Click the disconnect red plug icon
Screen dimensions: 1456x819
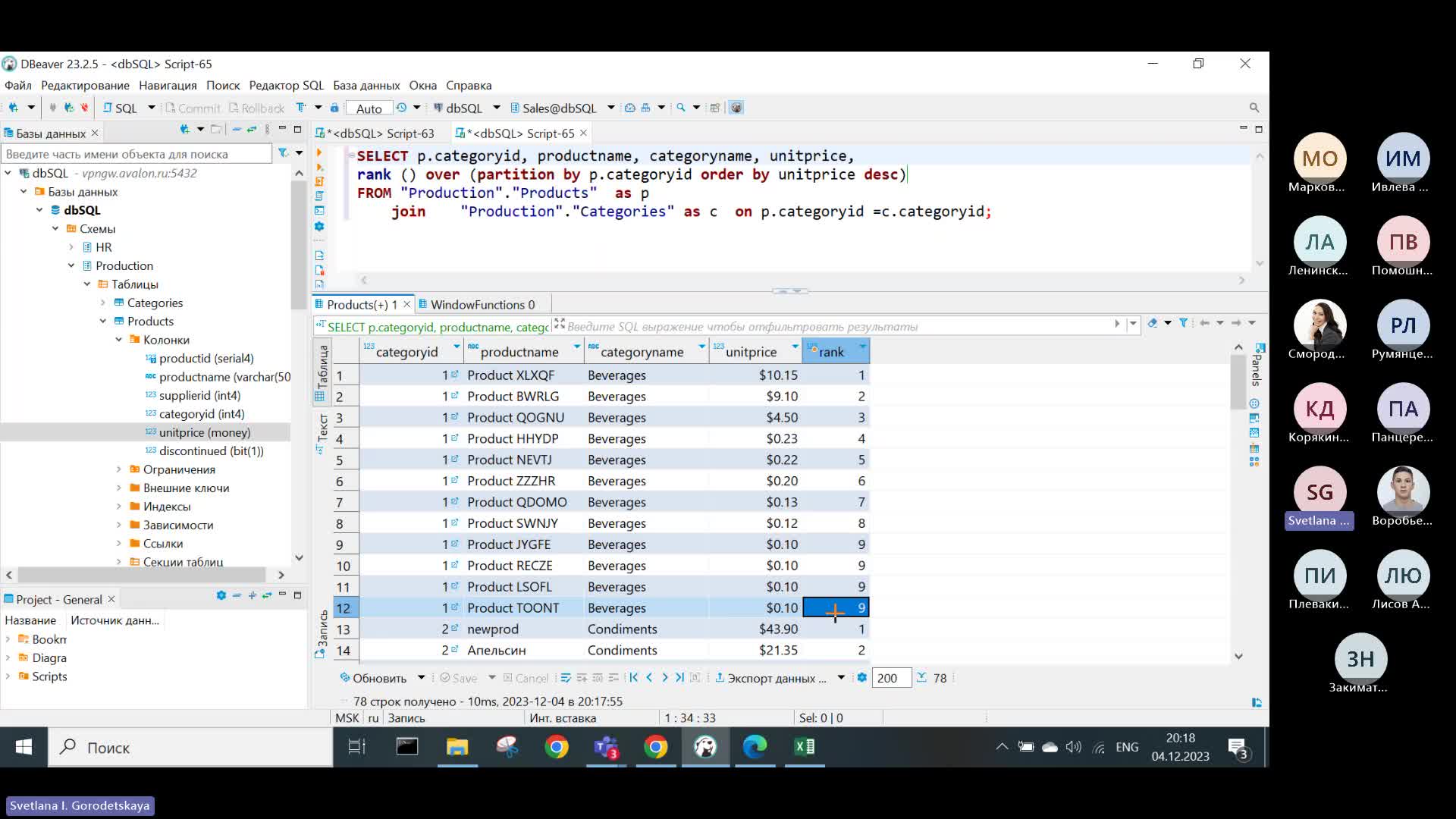pyautogui.click(x=84, y=108)
